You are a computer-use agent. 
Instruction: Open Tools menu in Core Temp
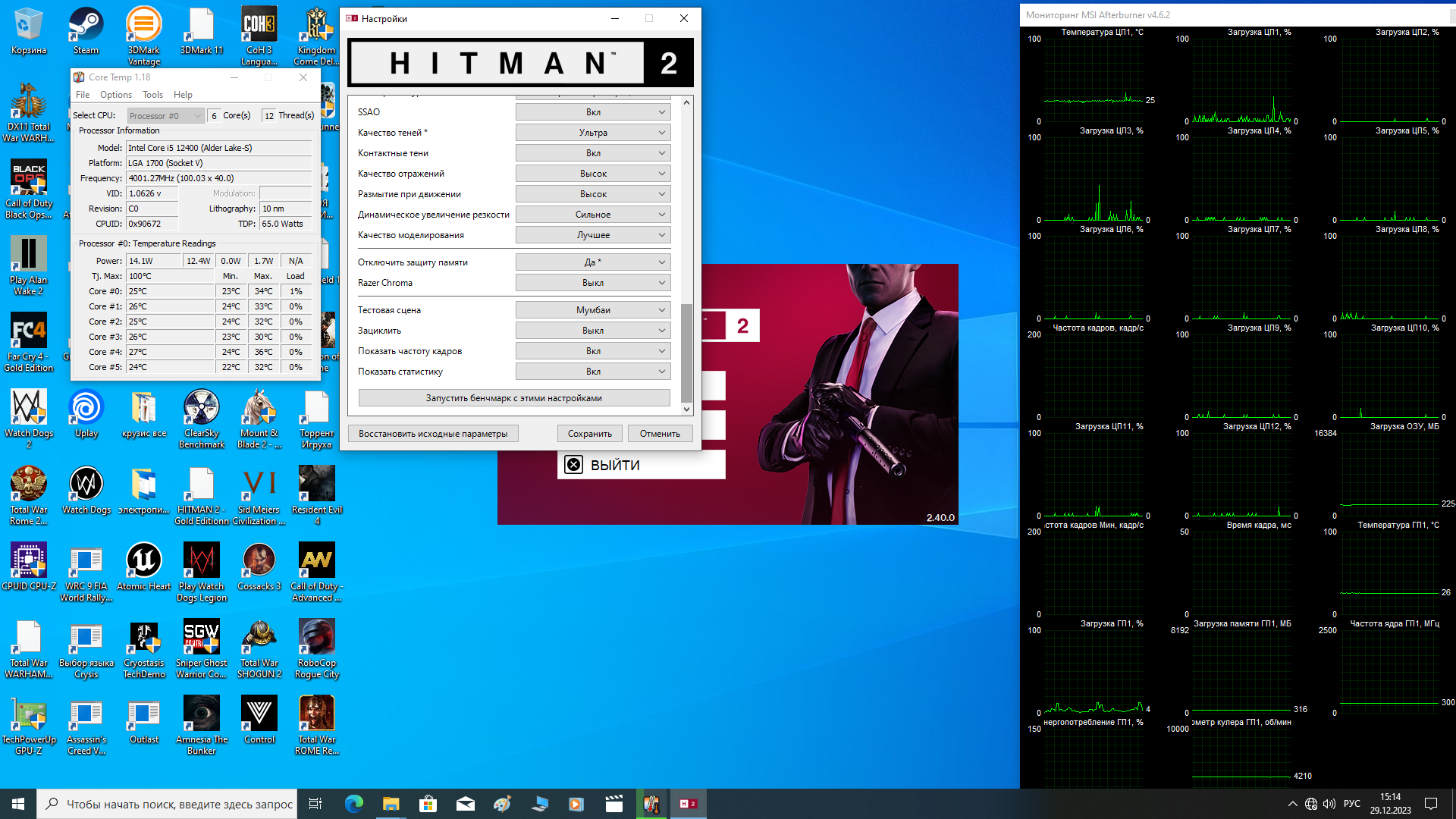[152, 95]
